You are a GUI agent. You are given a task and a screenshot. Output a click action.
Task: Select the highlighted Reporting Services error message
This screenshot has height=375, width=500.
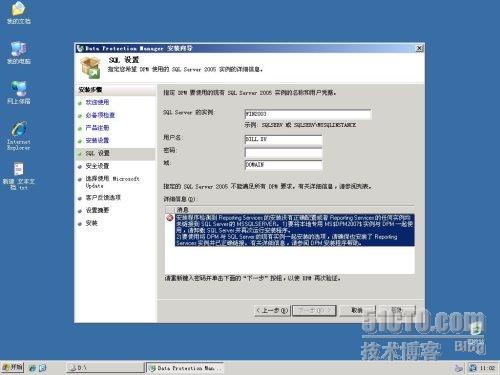[x=295, y=230]
